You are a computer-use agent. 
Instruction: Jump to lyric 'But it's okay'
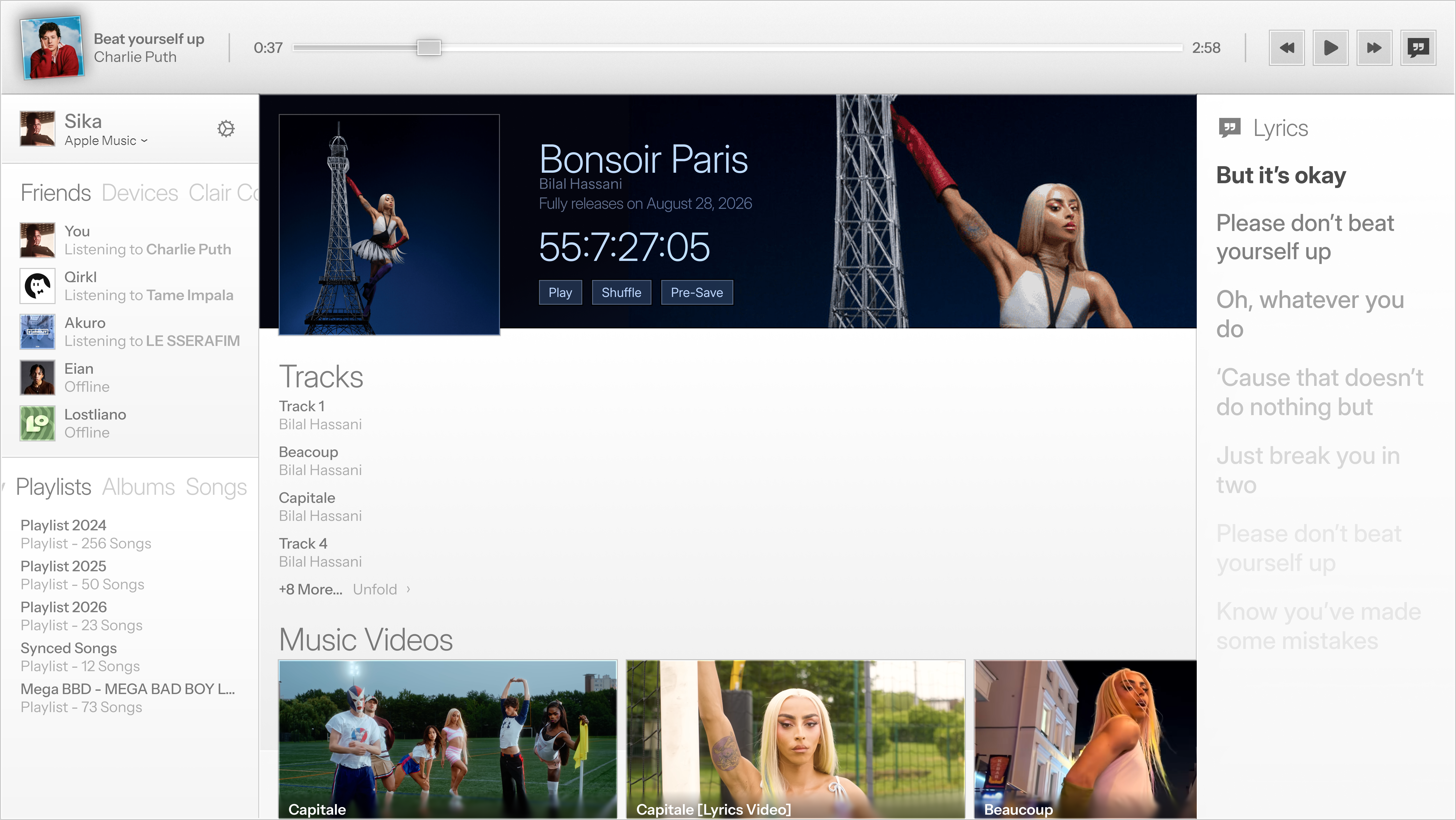tap(1281, 175)
